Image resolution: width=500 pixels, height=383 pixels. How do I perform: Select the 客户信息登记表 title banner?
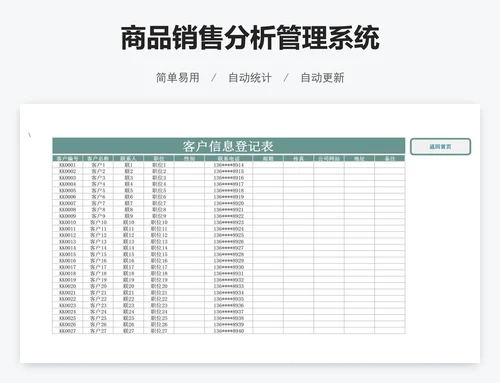pos(229,146)
